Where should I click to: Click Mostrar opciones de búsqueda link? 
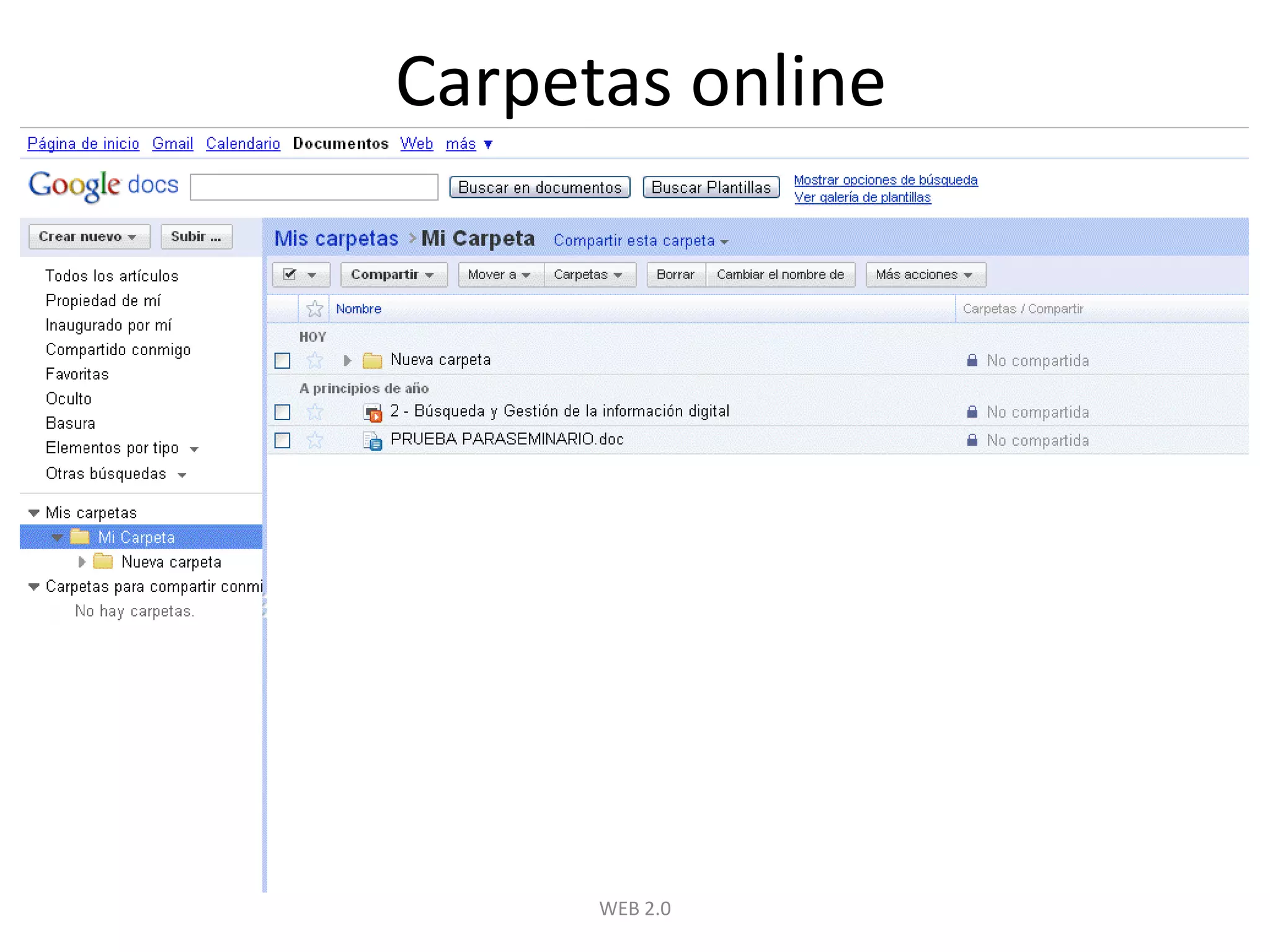(x=886, y=180)
